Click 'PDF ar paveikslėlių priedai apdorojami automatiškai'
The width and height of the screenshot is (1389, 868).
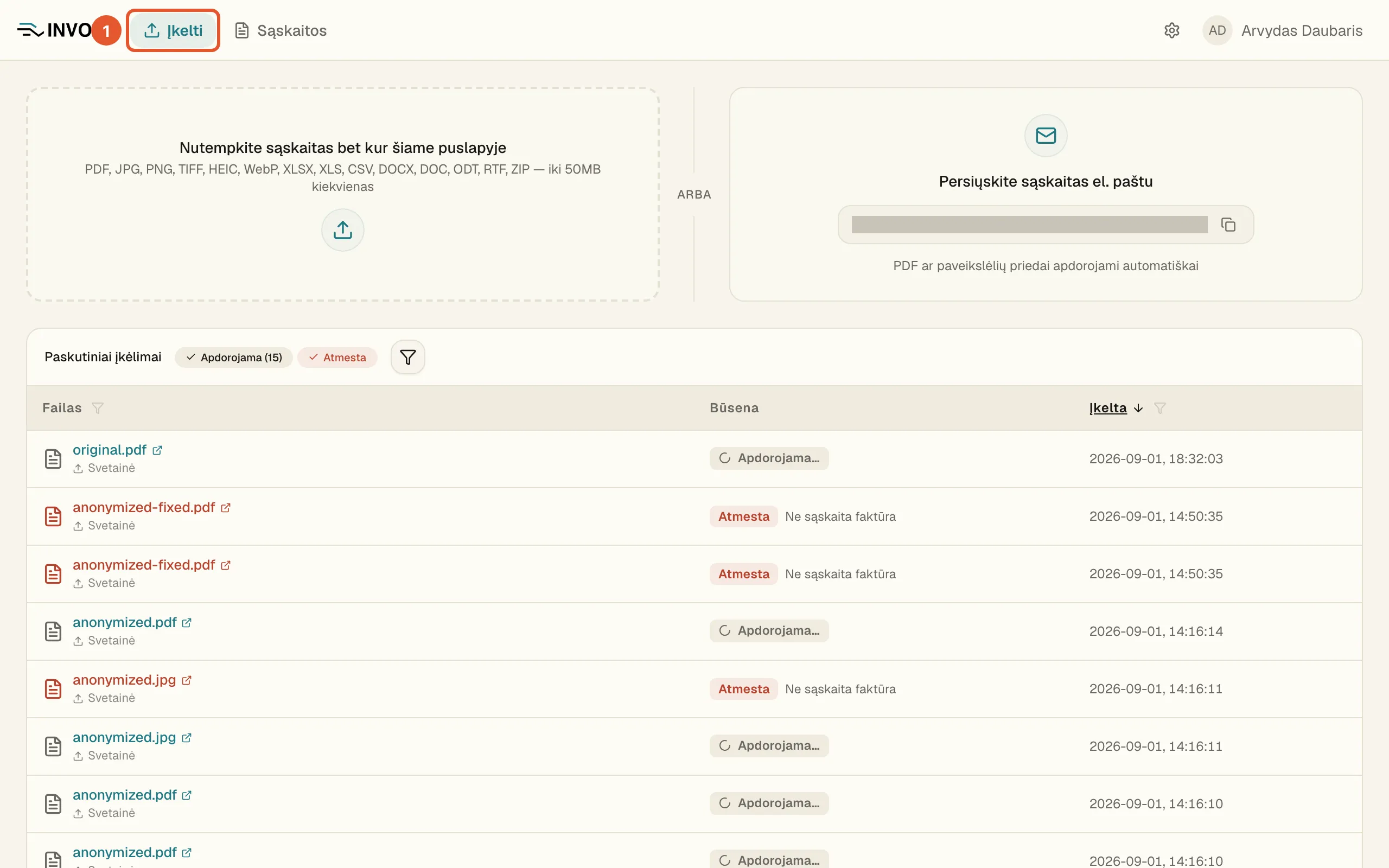click(1045, 266)
